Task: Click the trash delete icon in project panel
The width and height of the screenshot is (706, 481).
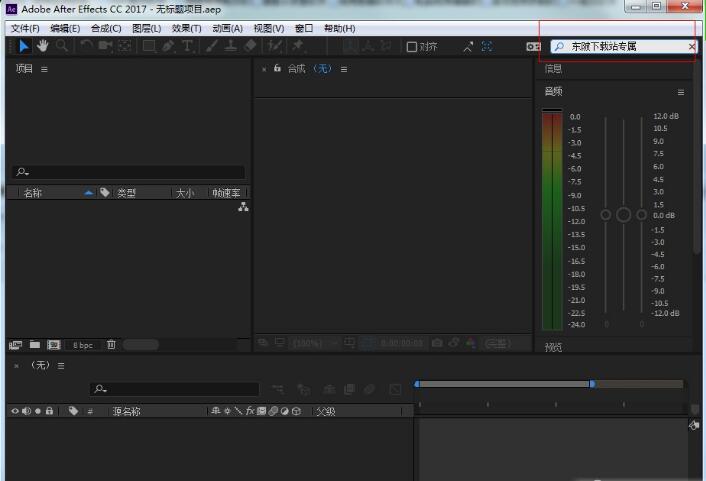Action: pyautogui.click(x=111, y=345)
